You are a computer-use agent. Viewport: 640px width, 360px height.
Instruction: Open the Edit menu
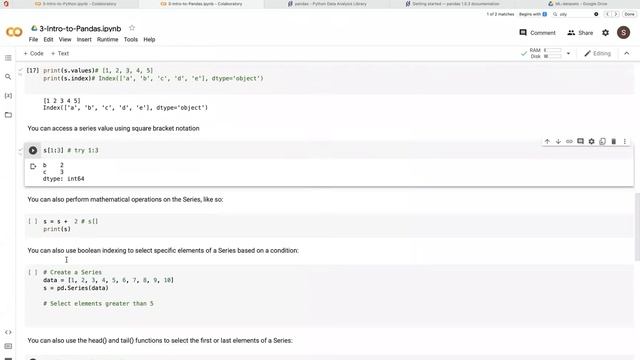48,40
